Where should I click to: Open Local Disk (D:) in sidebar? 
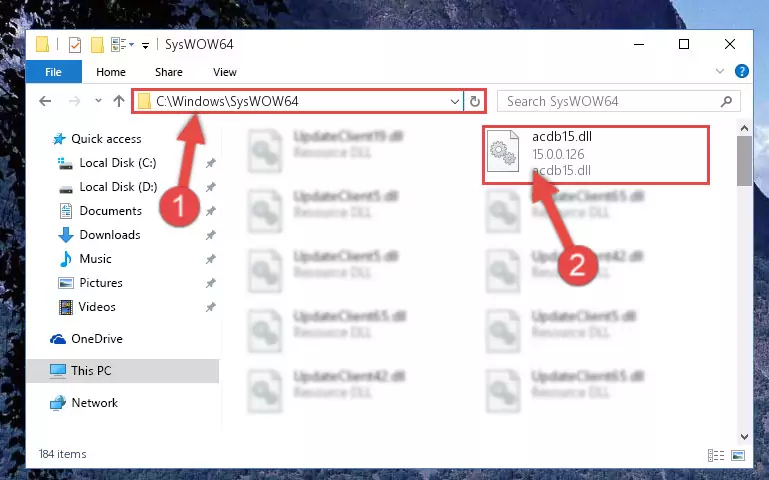[118, 187]
